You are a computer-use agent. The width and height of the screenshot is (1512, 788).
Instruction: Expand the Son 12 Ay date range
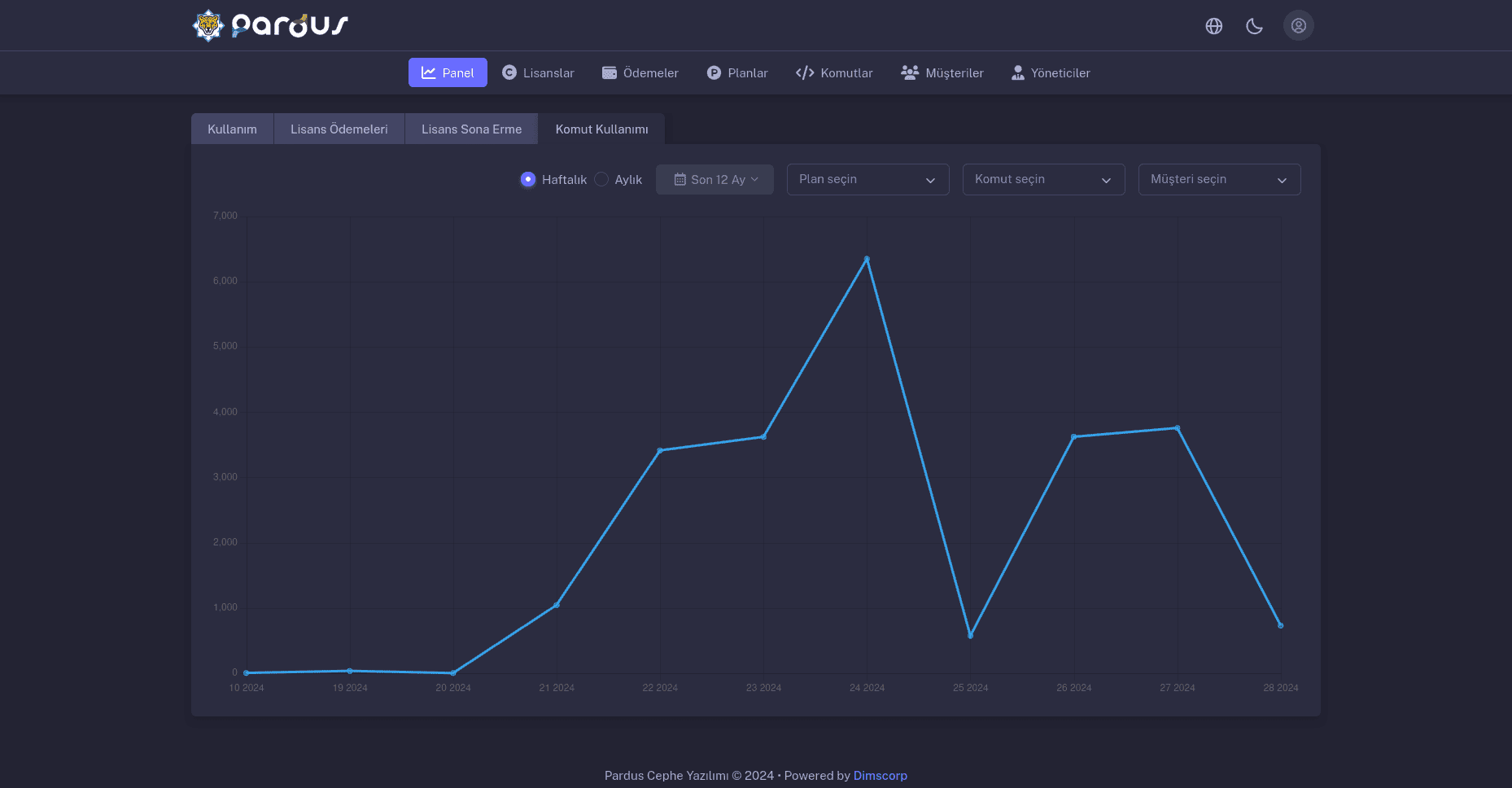pos(714,179)
